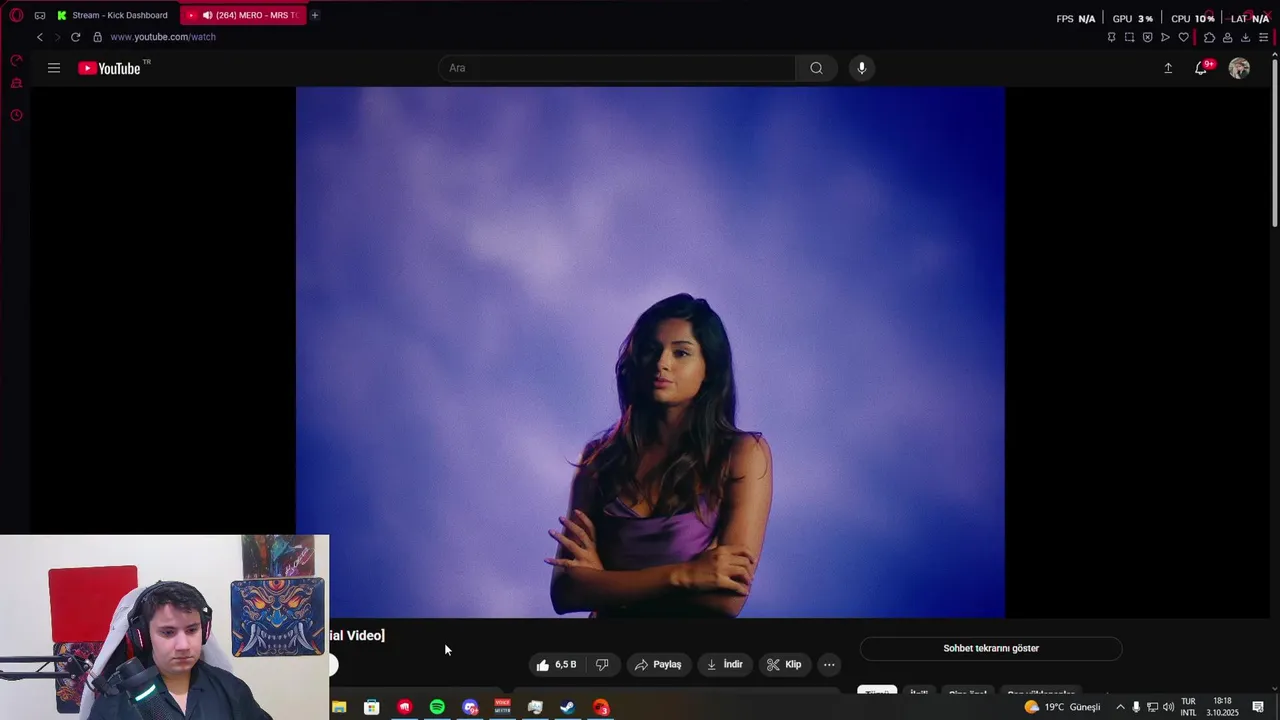Open Microsoft Store from the taskbar
This screenshot has height=720, width=1280.
(372, 707)
